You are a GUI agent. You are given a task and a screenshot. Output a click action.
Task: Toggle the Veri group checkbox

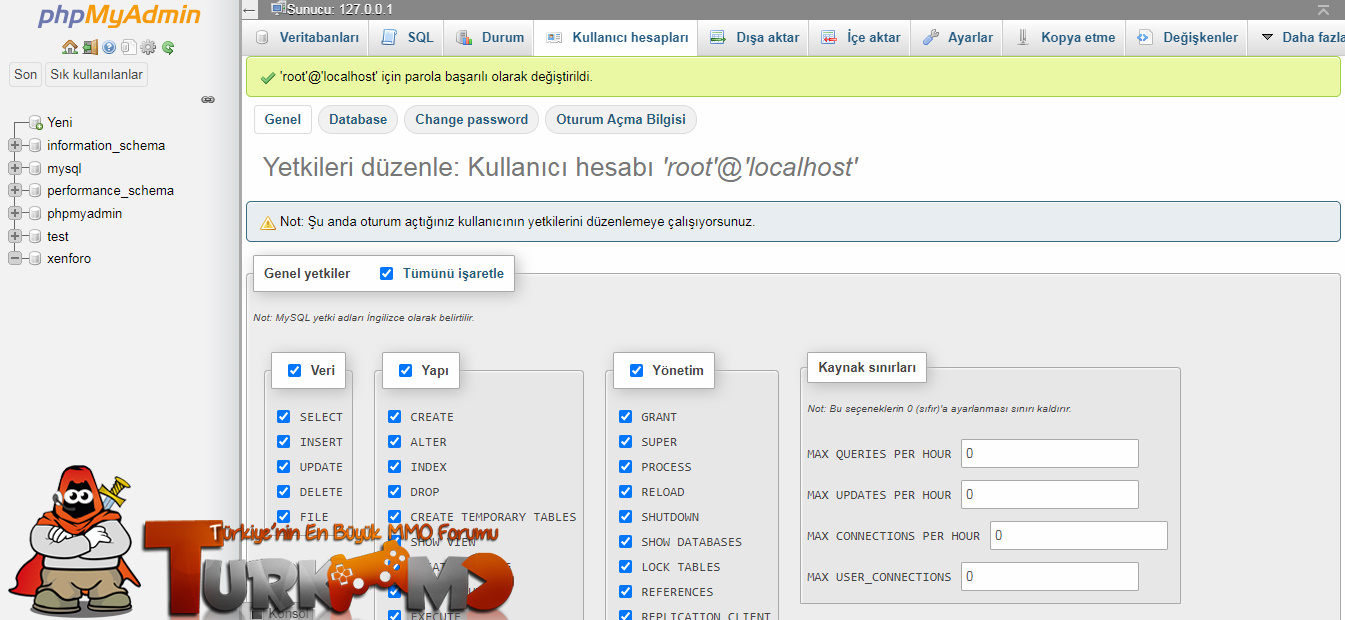click(x=294, y=370)
